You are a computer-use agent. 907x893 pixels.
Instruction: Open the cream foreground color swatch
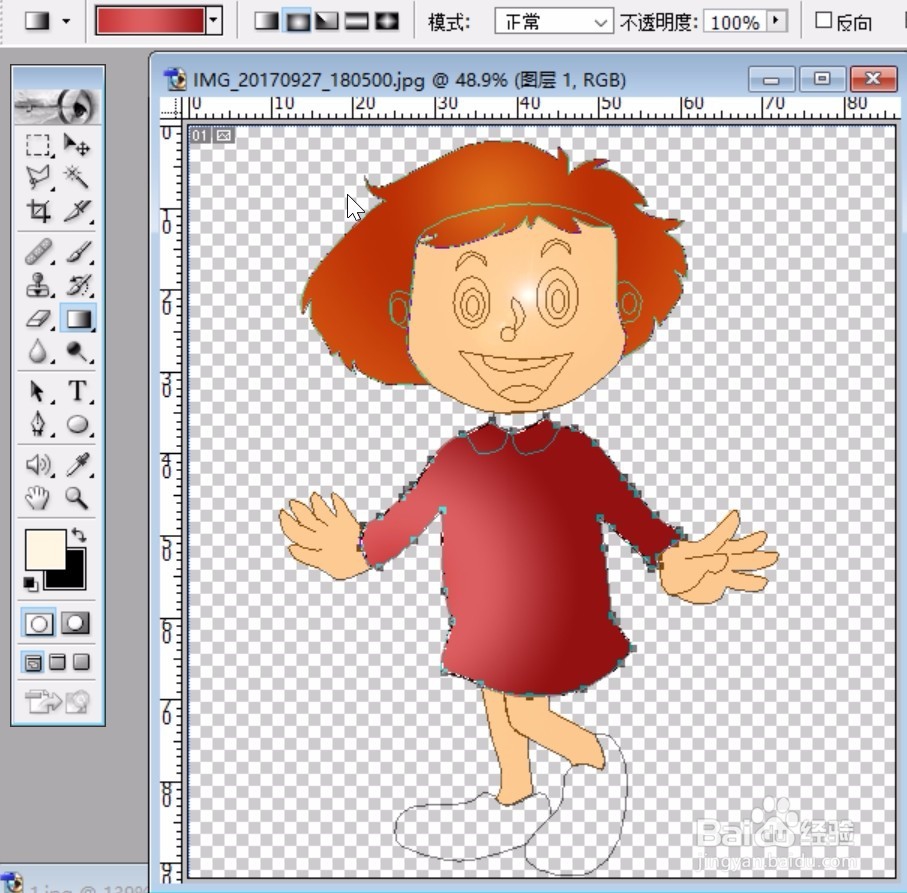tap(45, 549)
